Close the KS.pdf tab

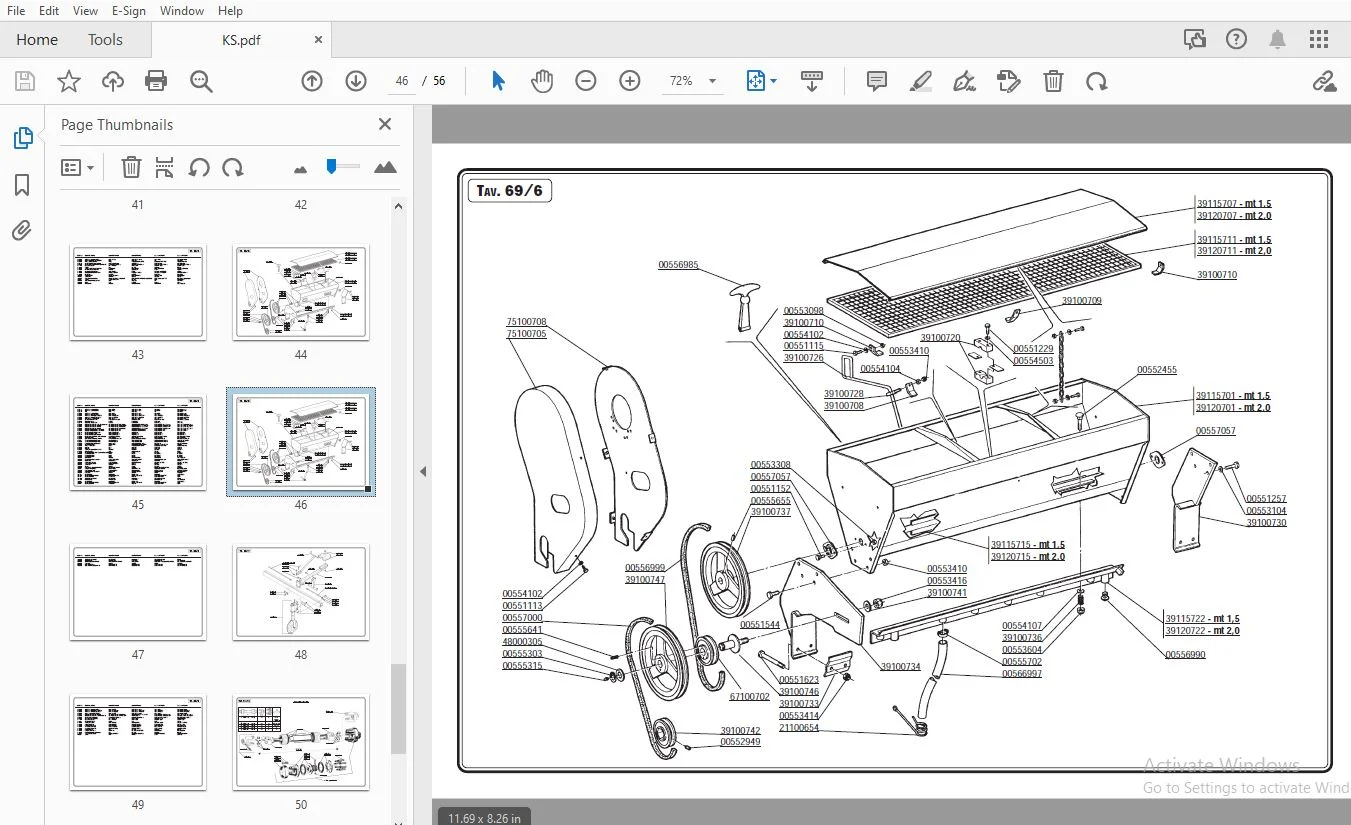(319, 40)
